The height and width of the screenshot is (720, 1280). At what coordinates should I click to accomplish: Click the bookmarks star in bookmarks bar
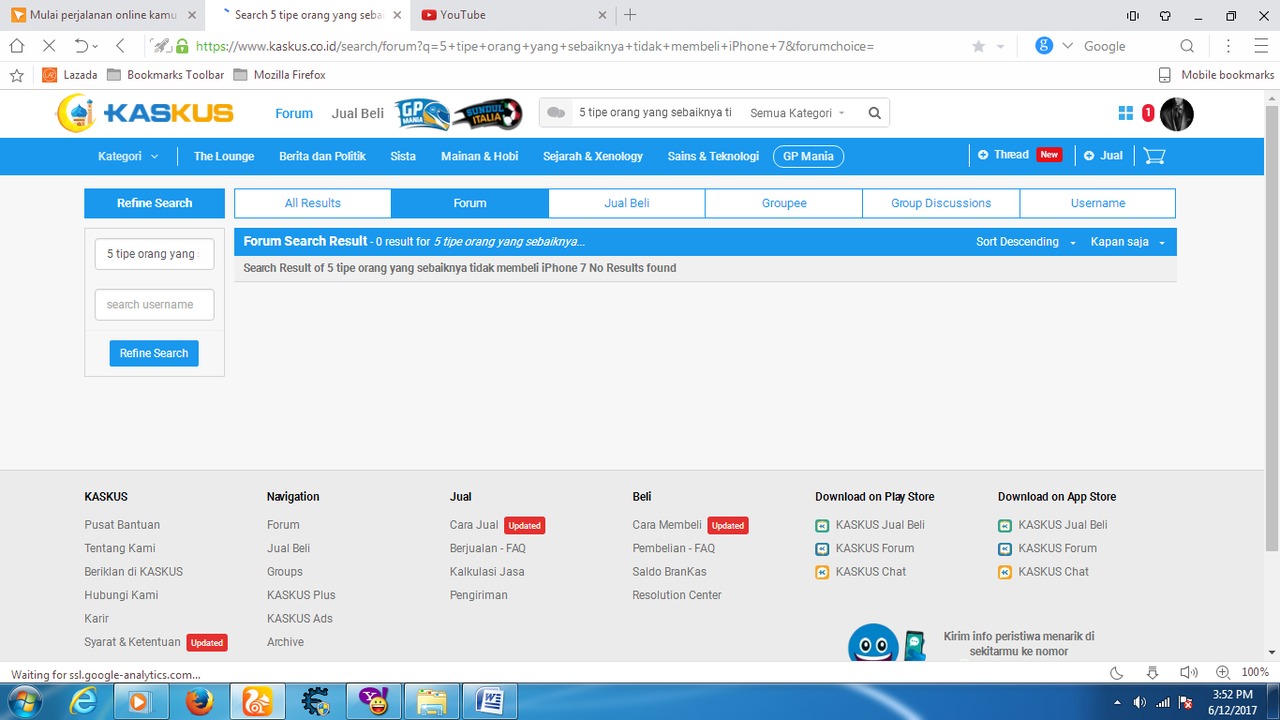click(x=16, y=75)
